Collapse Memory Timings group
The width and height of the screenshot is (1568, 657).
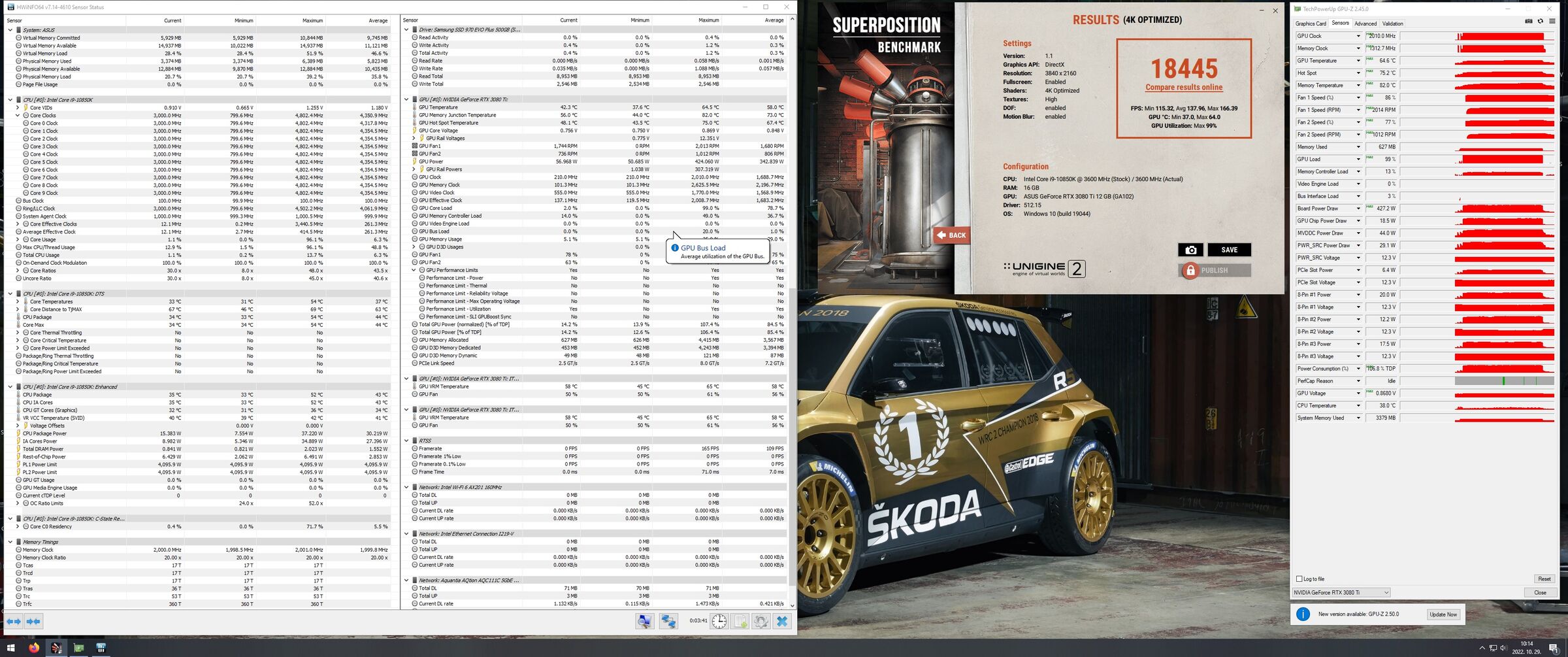pyautogui.click(x=10, y=542)
